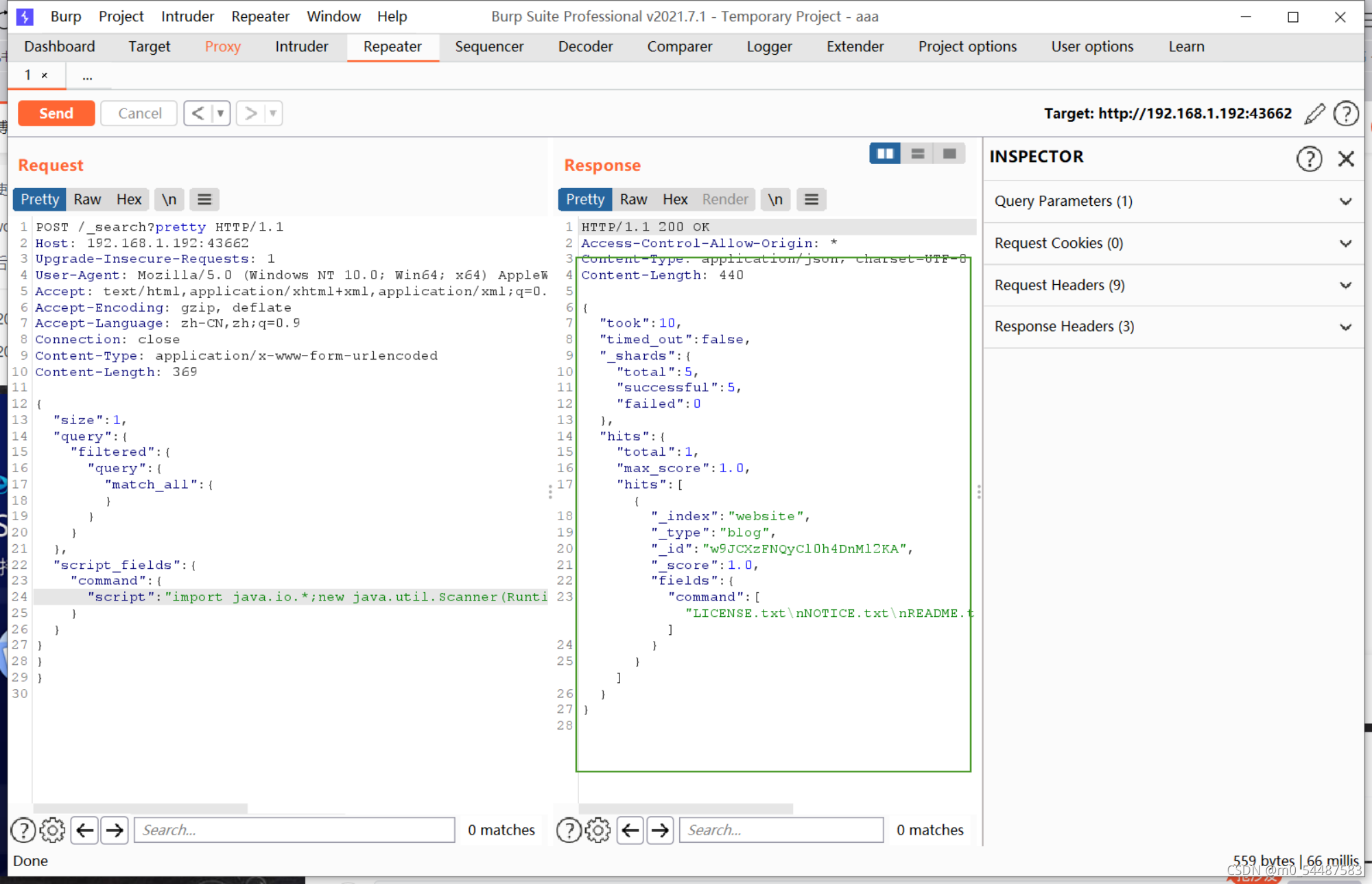Close the Inspector panel
This screenshot has height=884, width=1372.
coord(1346,159)
